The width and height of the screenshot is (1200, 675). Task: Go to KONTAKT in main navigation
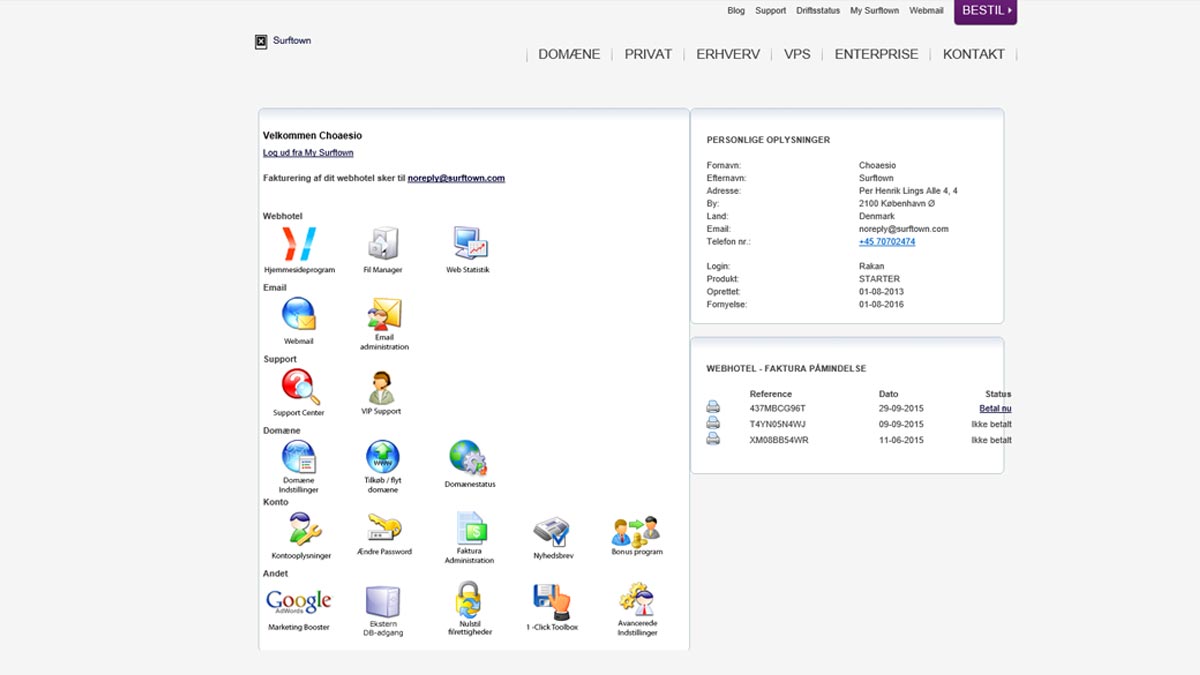click(x=973, y=54)
